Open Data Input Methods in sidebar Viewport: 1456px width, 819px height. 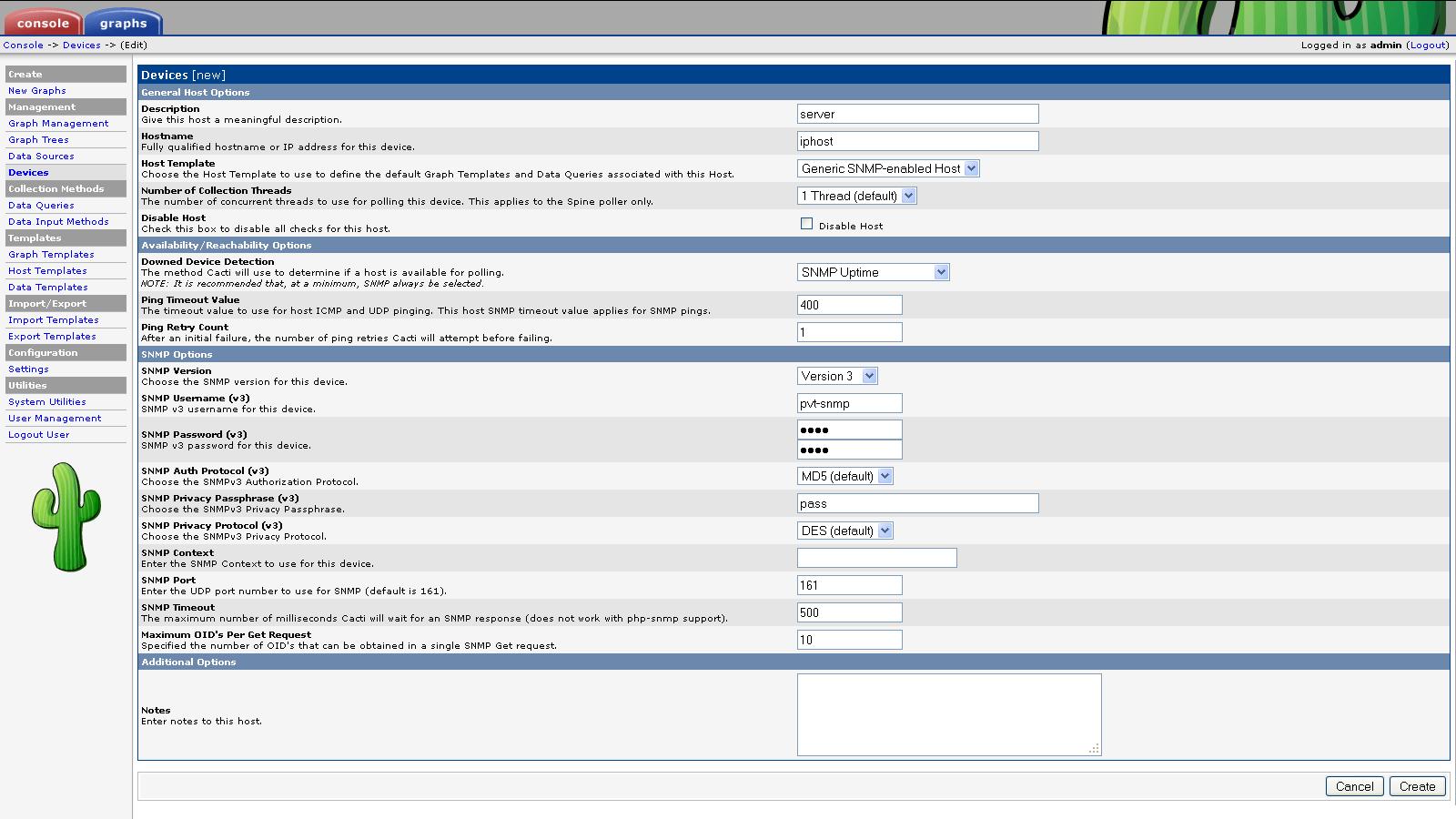click(58, 222)
